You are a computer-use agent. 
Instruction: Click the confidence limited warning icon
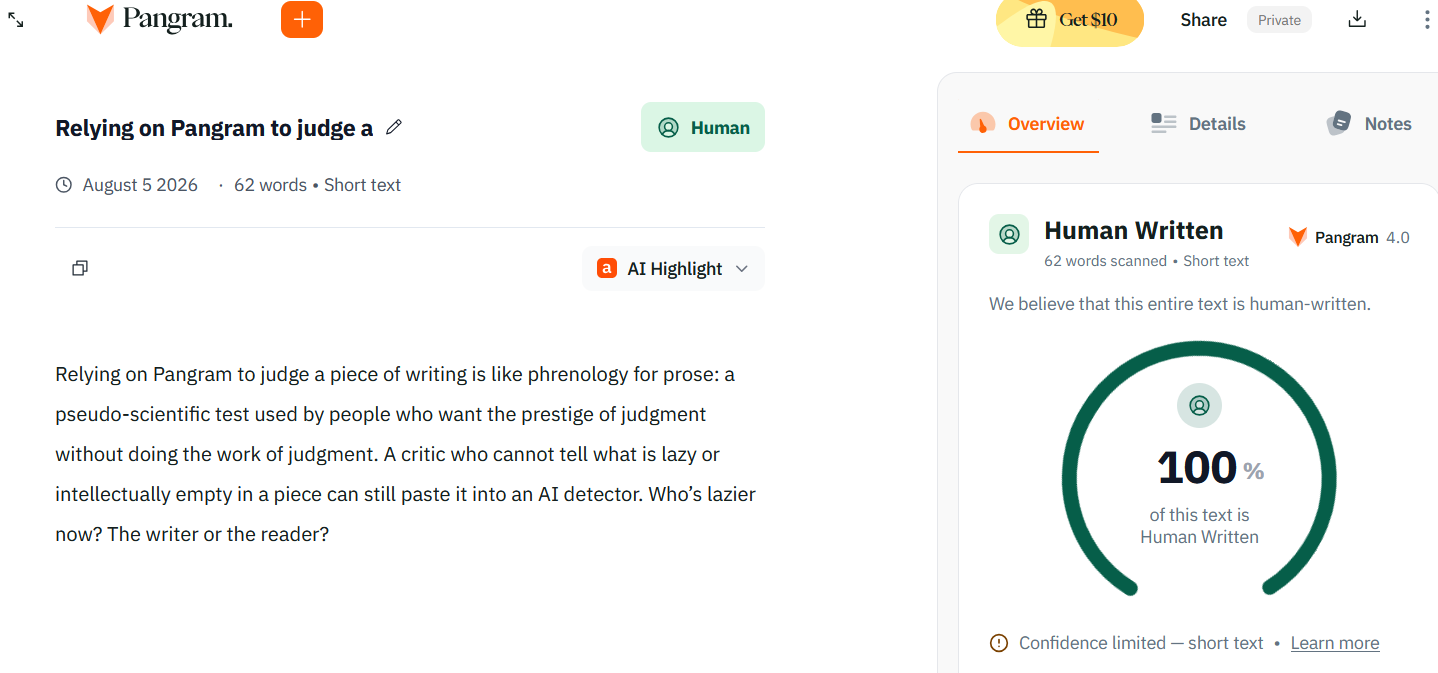point(998,643)
